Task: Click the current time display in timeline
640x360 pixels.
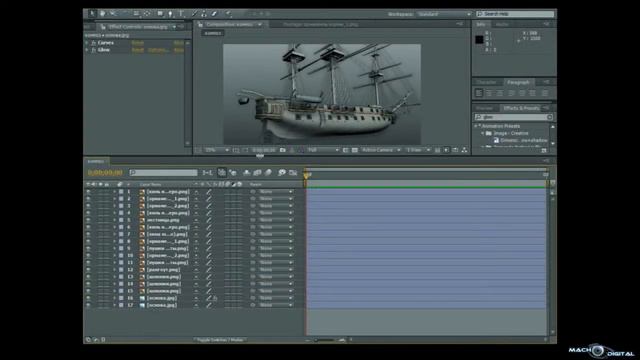Action: tap(105, 173)
